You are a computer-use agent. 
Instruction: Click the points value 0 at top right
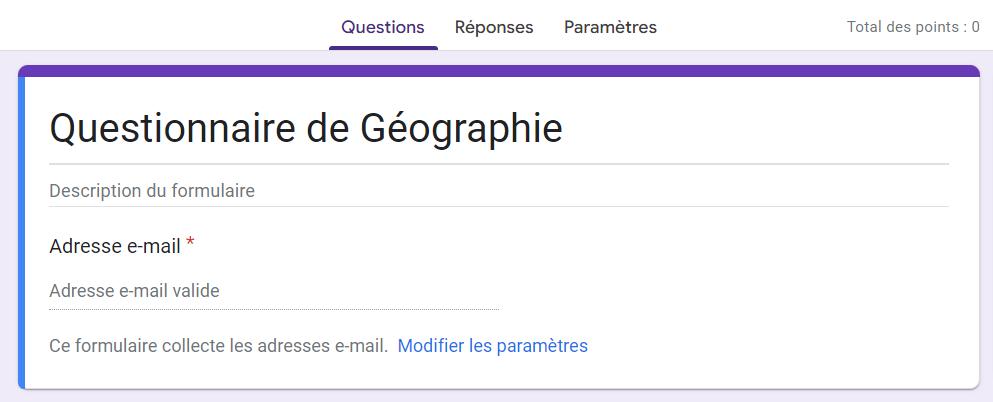975,27
